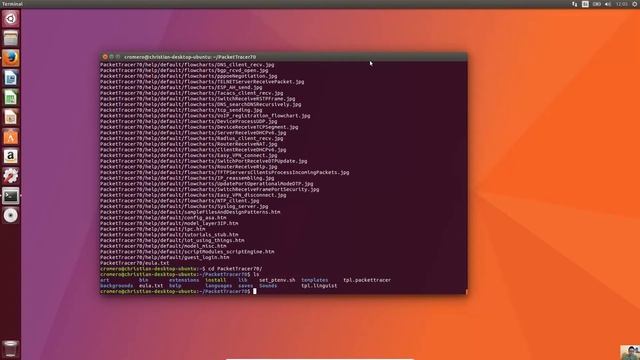The height and width of the screenshot is (360, 640).
Task: Click the iot_using_things.htm output line
Action: pyautogui.click(x=172, y=240)
